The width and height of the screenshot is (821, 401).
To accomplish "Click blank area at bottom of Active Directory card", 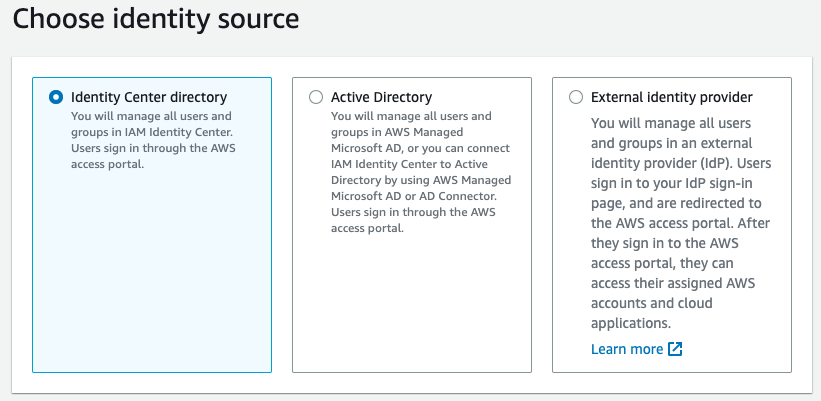I will point(411,320).
